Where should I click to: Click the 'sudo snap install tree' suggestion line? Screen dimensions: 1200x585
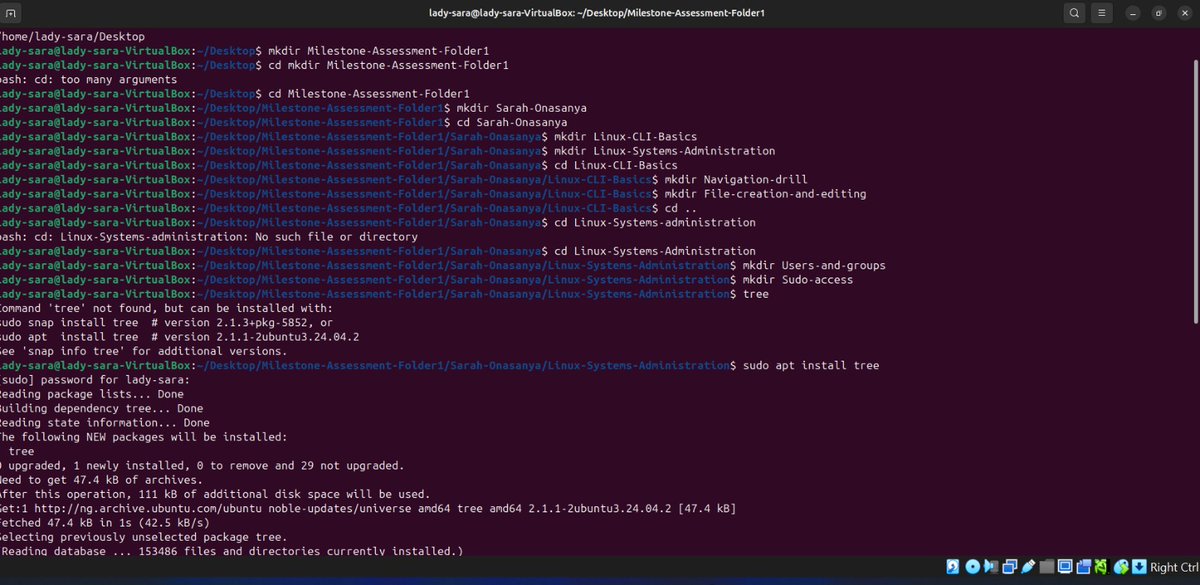point(166,323)
